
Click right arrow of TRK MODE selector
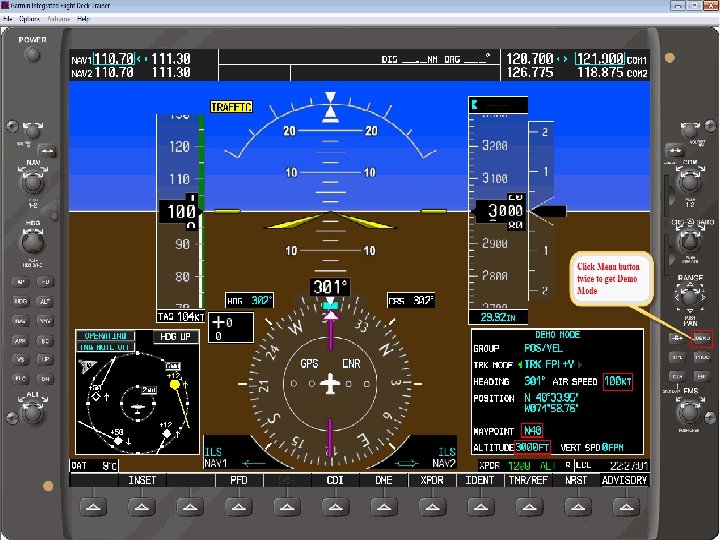click(x=580, y=365)
